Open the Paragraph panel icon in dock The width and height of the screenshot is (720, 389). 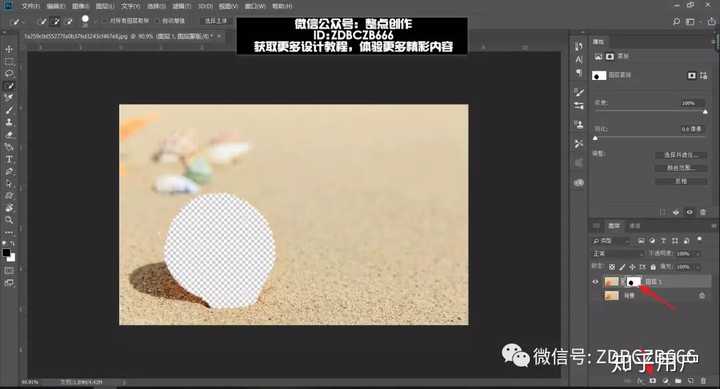[x=579, y=73]
